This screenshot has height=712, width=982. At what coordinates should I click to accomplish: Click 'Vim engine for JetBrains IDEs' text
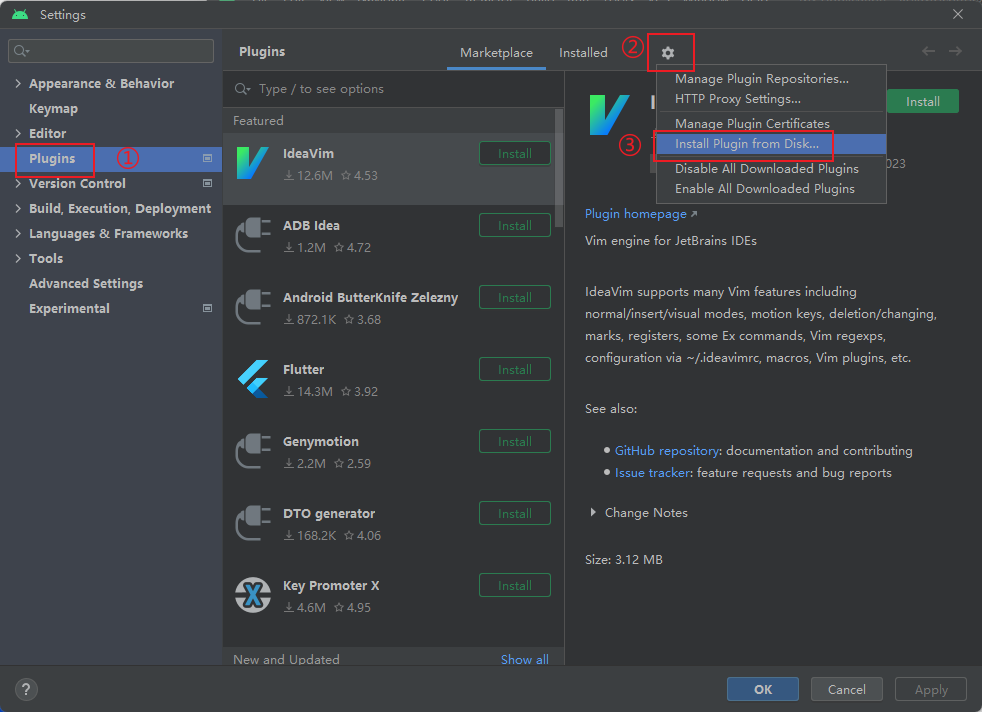tap(671, 240)
